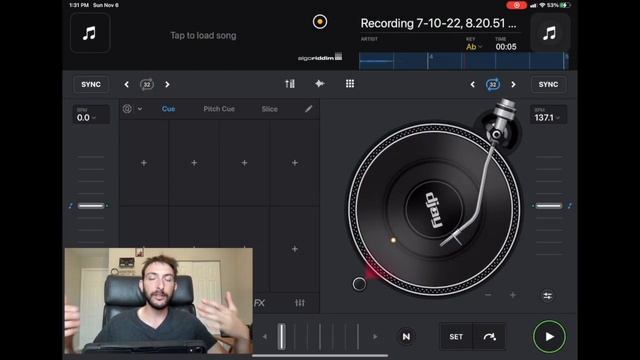Switch to the waveform view icon
The height and width of the screenshot is (360, 640).
tap(320, 84)
